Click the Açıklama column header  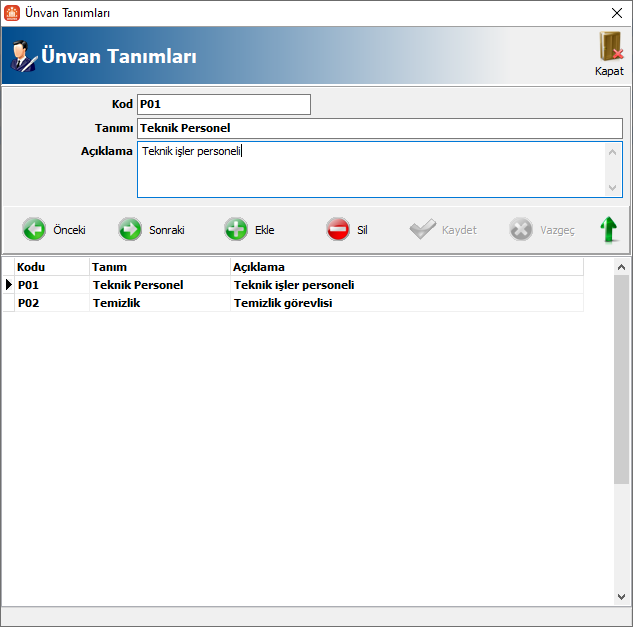405,267
